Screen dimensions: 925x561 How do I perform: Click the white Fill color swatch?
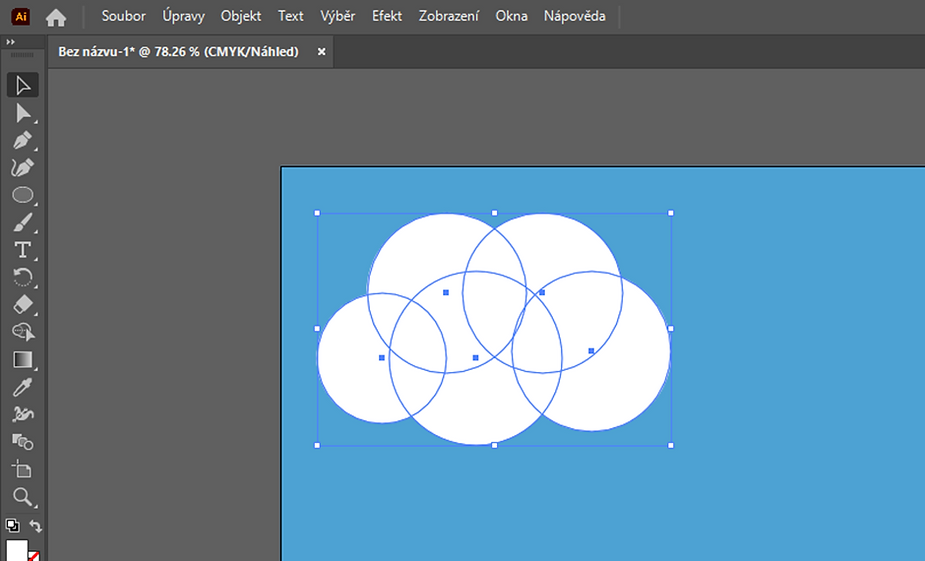click(x=17, y=551)
